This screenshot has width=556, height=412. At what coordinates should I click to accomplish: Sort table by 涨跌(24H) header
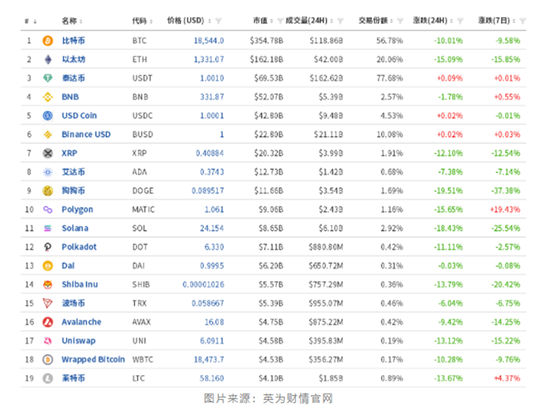tap(433, 21)
